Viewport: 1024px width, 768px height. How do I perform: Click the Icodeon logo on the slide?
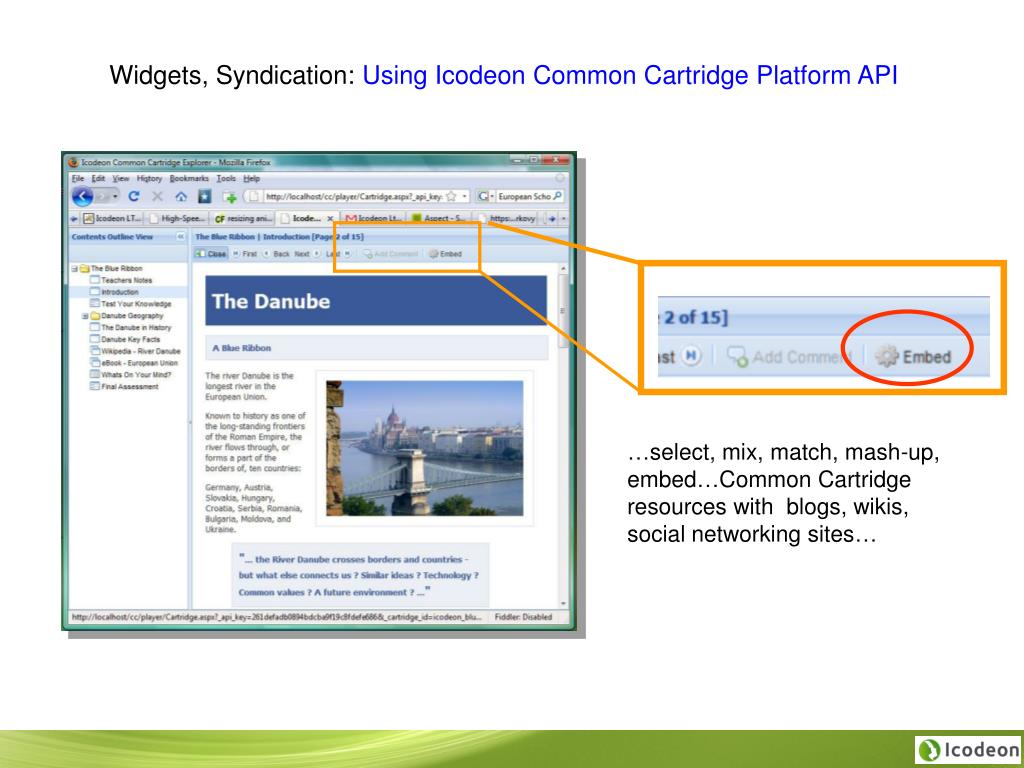click(x=968, y=750)
